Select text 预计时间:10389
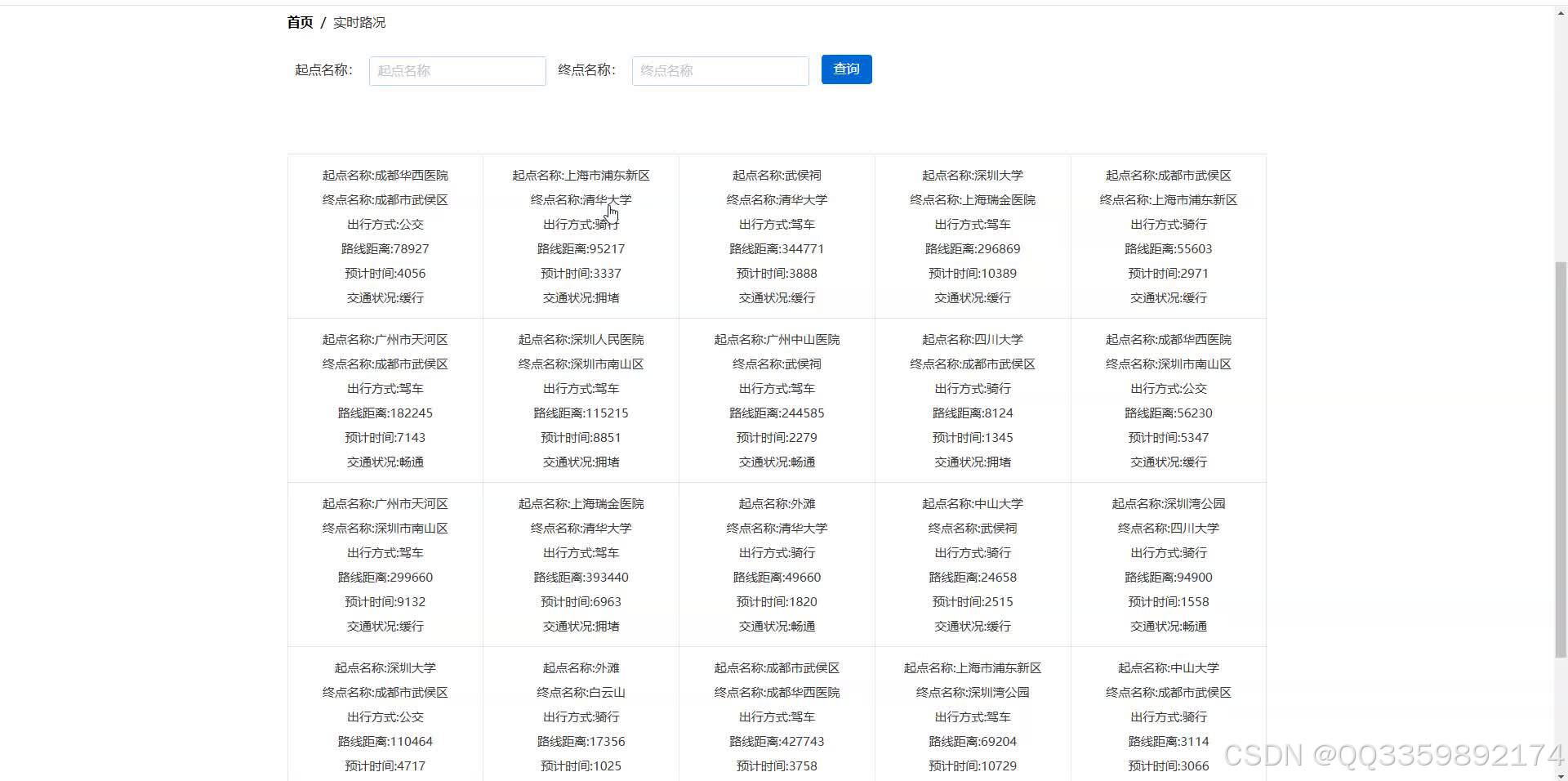The width and height of the screenshot is (1568, 781). (x=973, y=274)
